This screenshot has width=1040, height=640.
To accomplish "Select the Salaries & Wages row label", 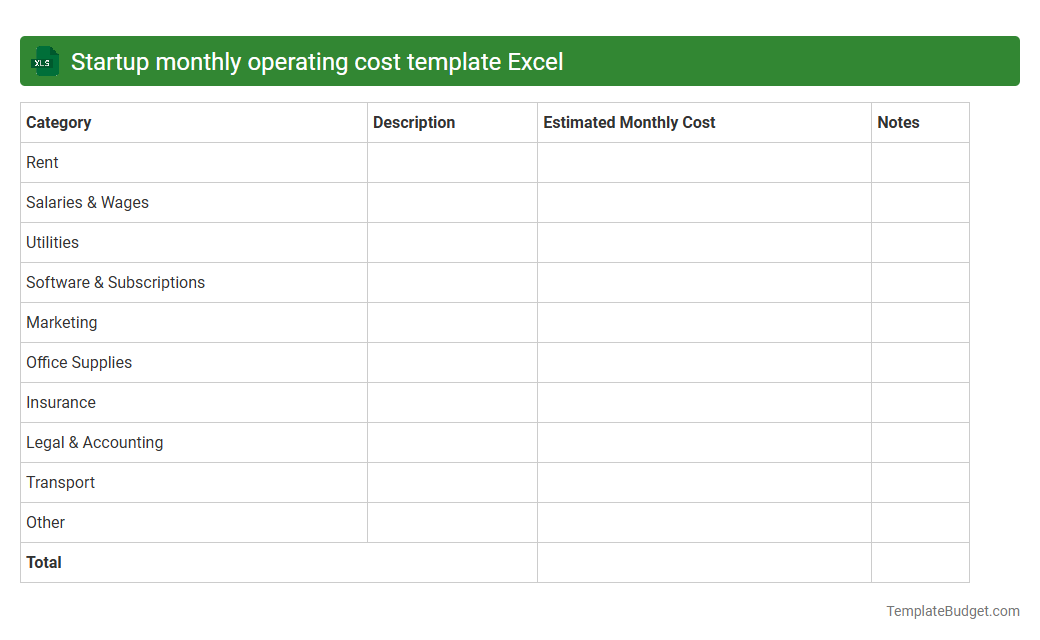I will click(x=87, y=202).
